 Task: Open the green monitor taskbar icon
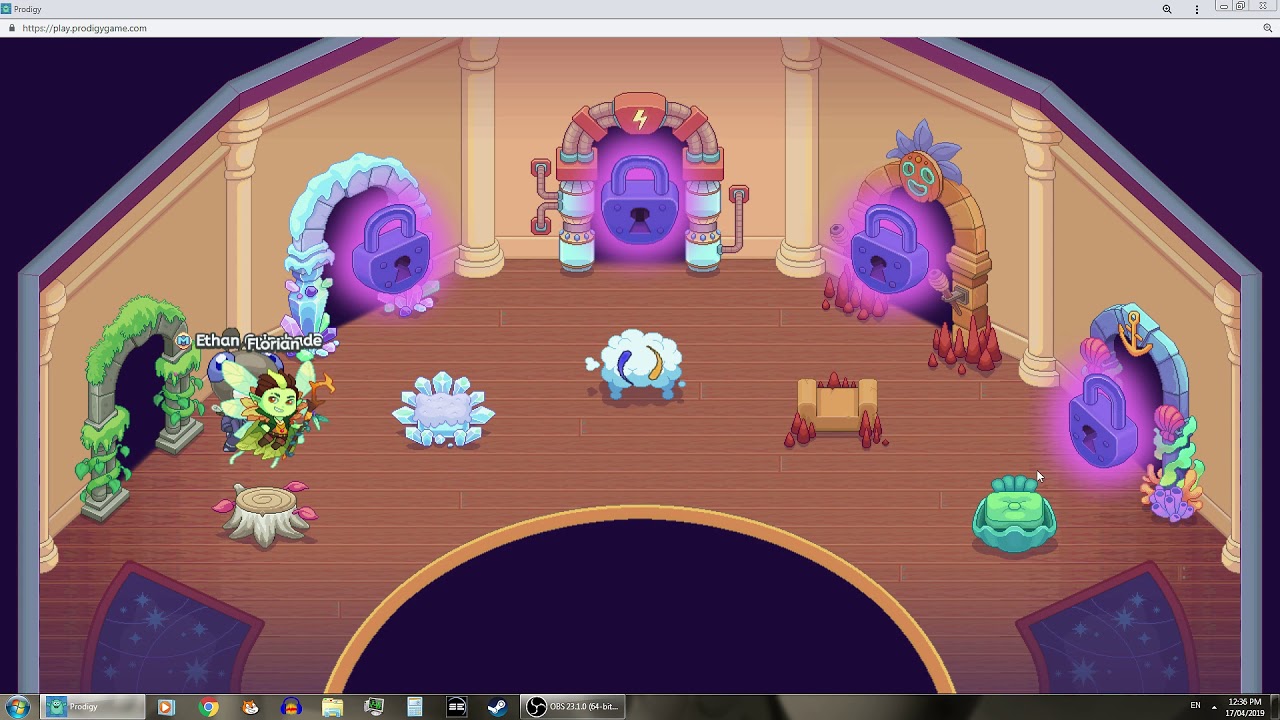point(374,707)
